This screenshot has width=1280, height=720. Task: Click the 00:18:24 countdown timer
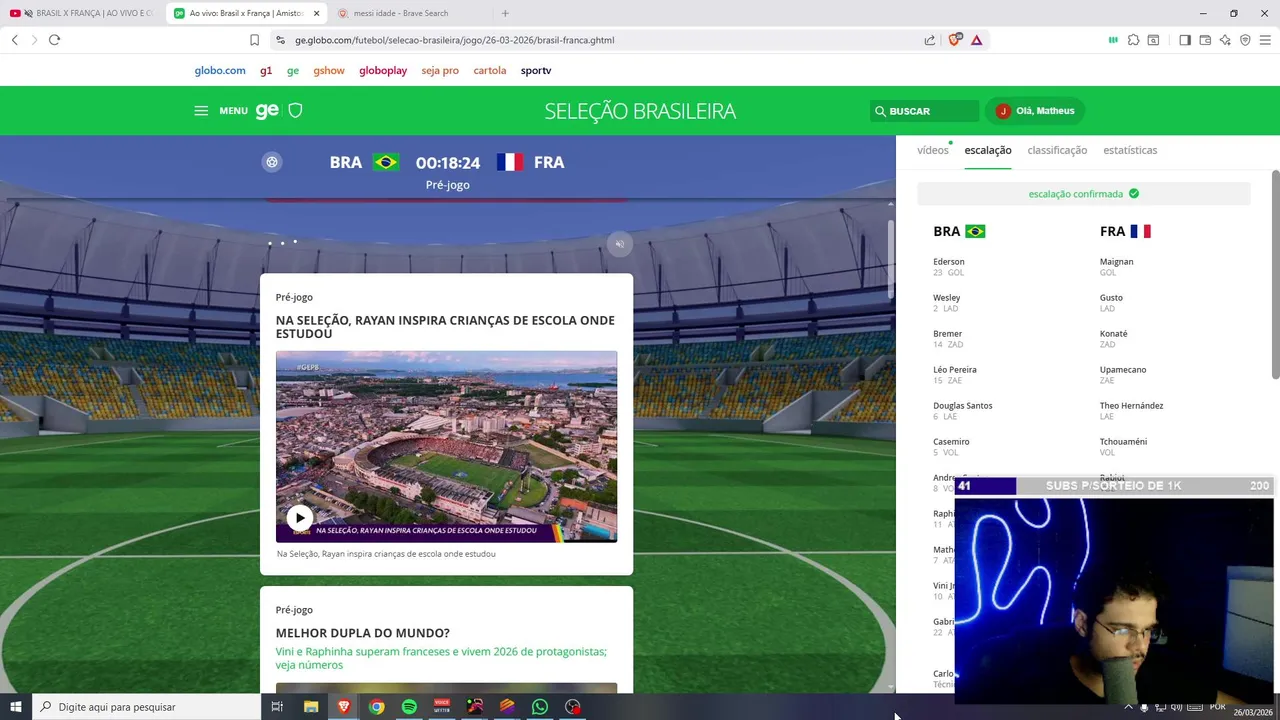(448, 162)
